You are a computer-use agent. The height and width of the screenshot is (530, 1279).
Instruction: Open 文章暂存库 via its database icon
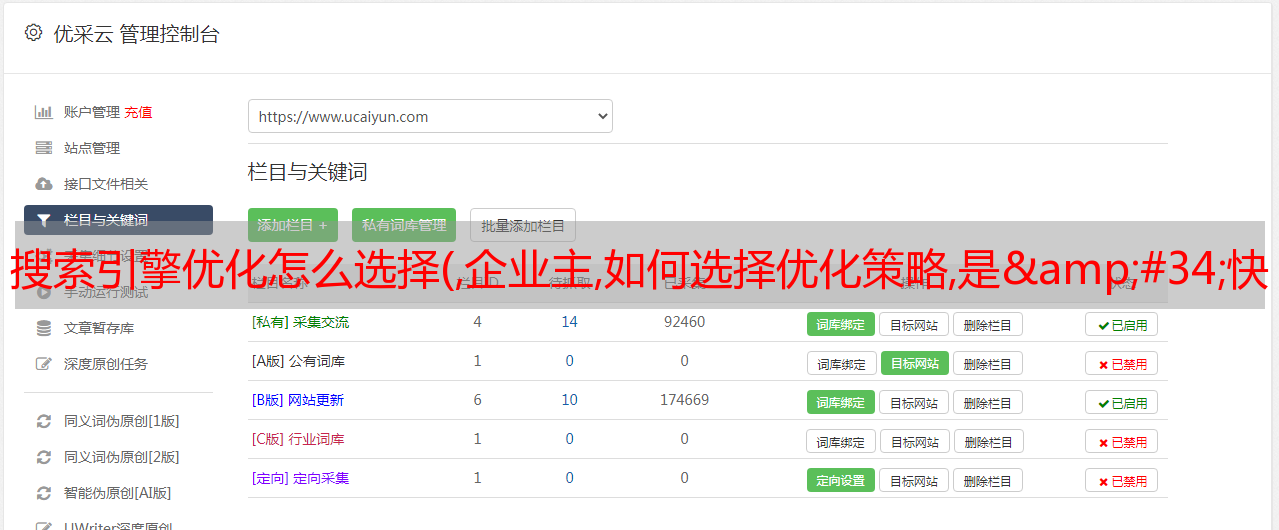click(x=43, y=328)
